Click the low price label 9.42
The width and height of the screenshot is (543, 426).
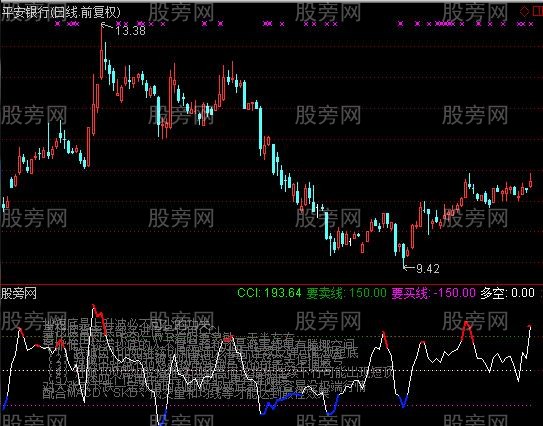coord(427,268)
